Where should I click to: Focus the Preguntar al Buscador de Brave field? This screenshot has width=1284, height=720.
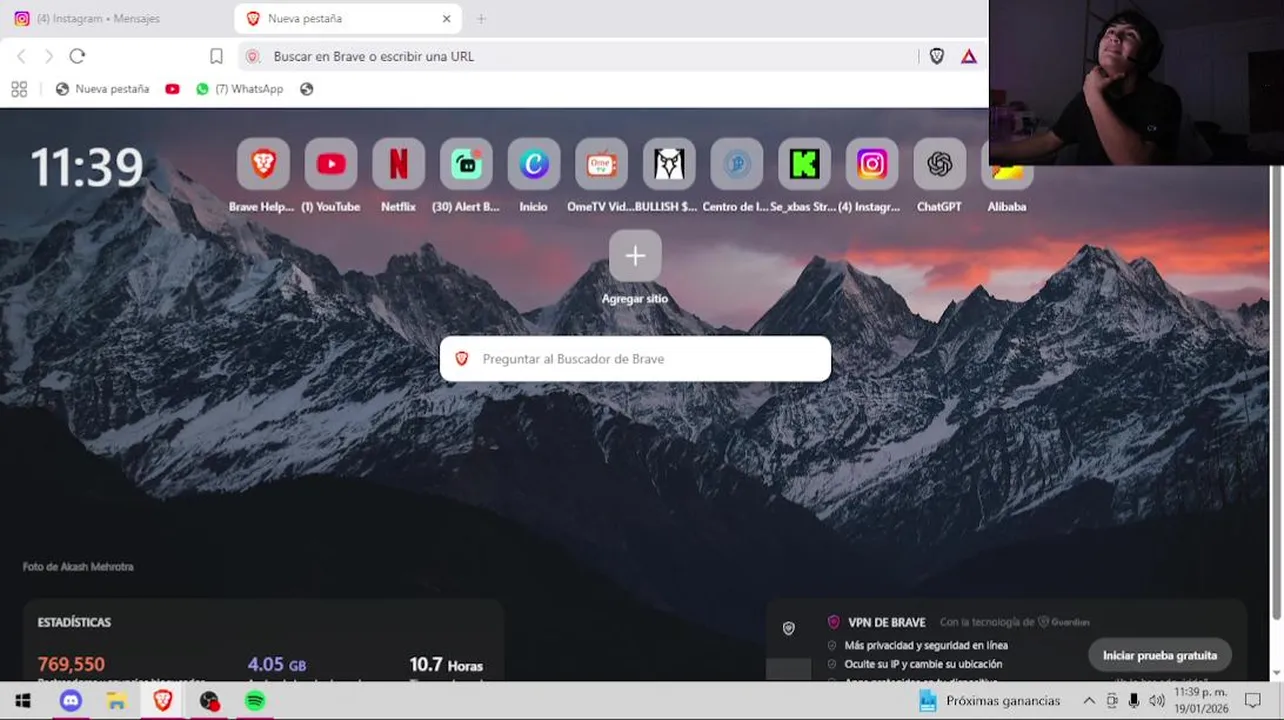[635, 359]
